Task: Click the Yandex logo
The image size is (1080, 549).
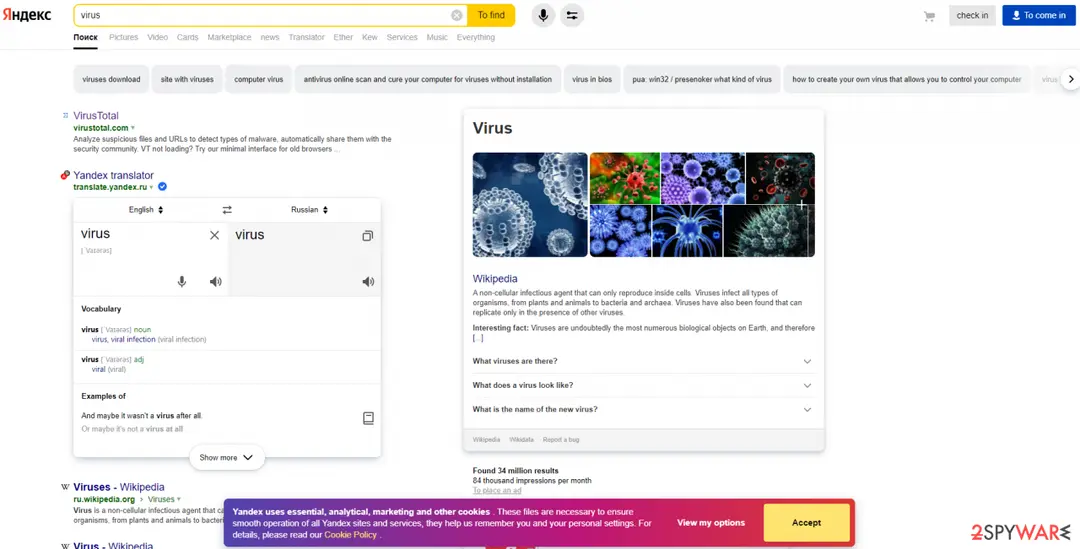Action: tap(27, 15)
